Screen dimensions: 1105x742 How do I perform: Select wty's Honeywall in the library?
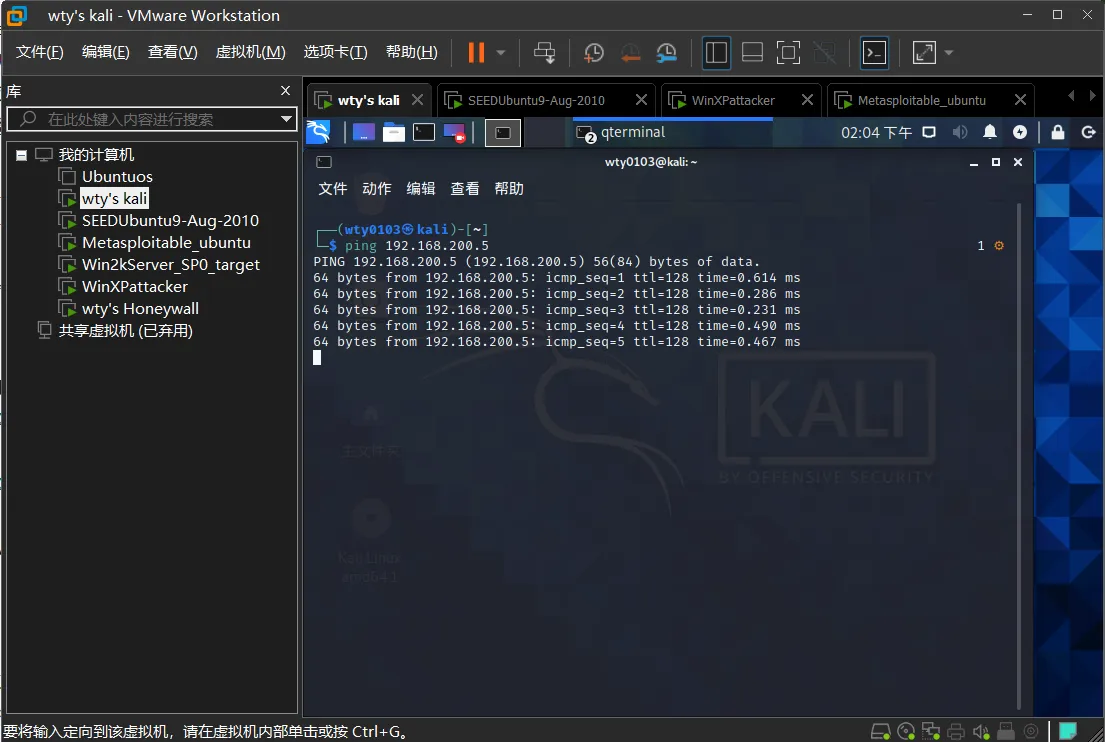click(x=140, y=309)
